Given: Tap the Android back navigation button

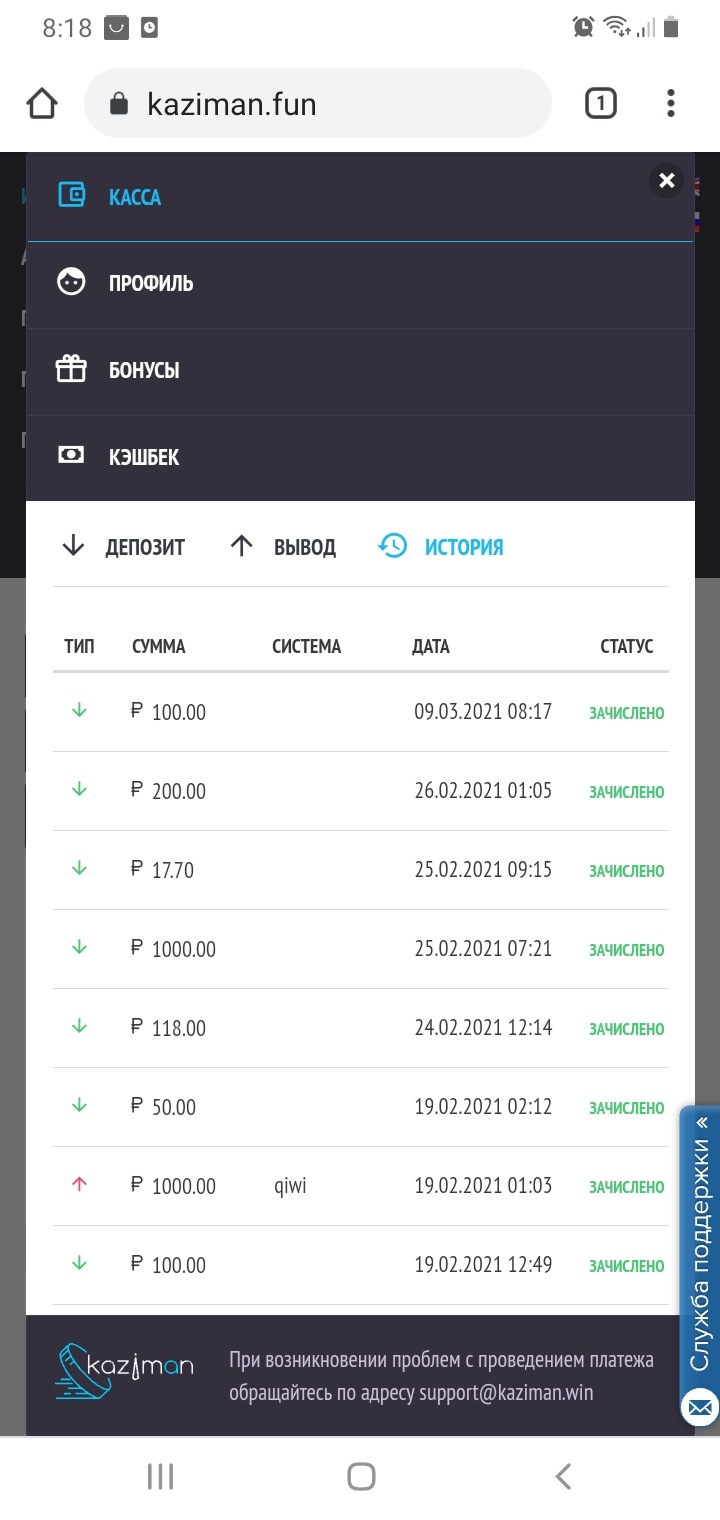Looking at the screenshot, I should point(563,1476).
